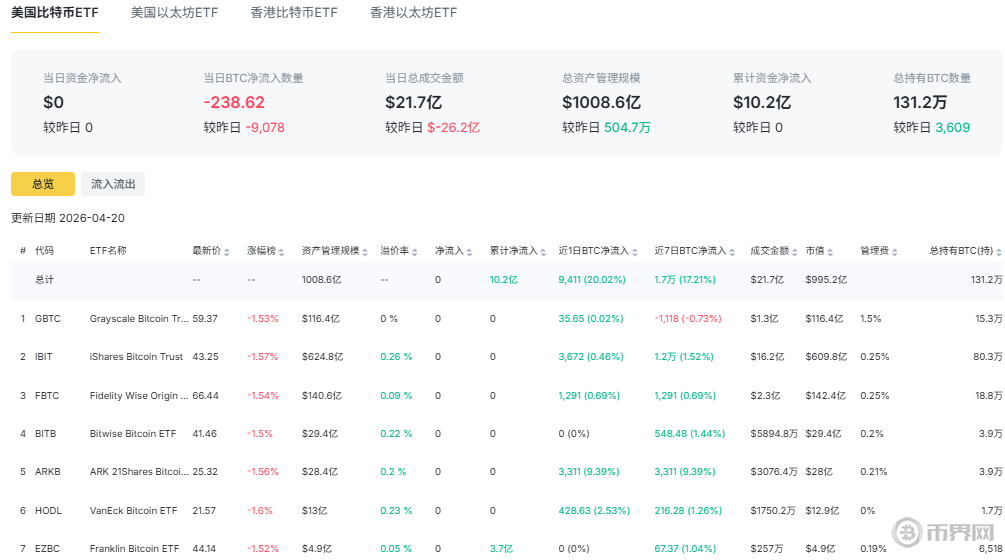Click the 当日总成交金额 value $21.7亿

pos(413,103)
